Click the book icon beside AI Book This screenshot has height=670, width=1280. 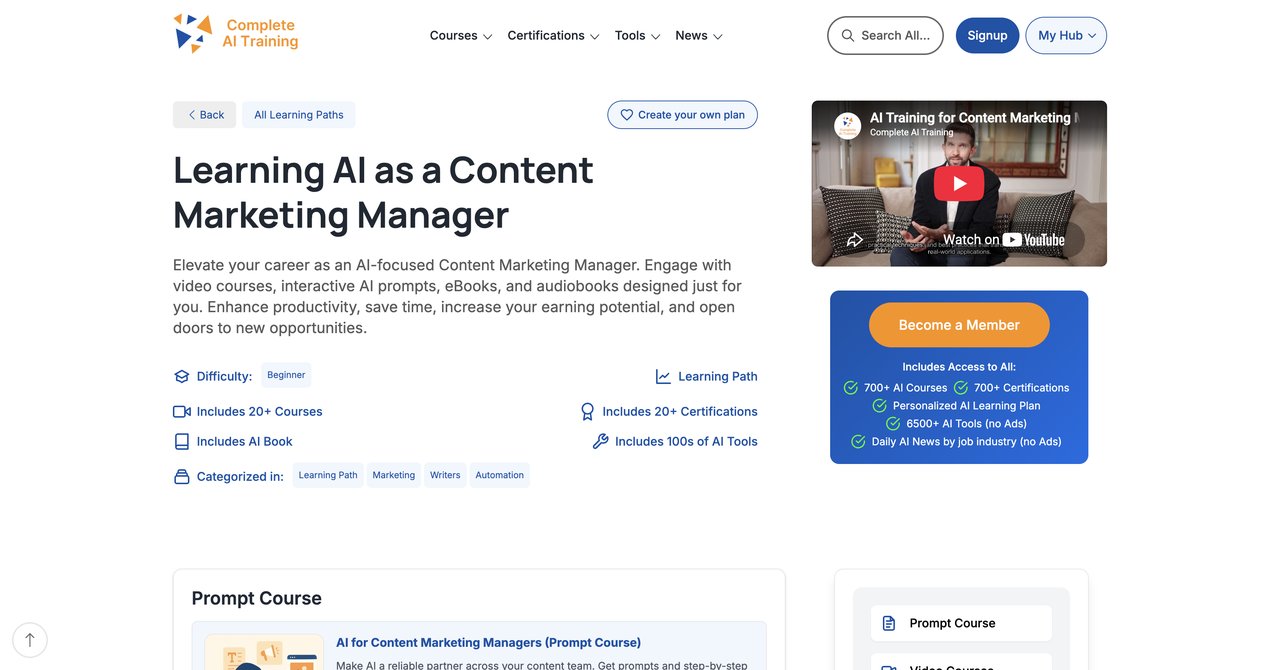[x=181, y=441]
